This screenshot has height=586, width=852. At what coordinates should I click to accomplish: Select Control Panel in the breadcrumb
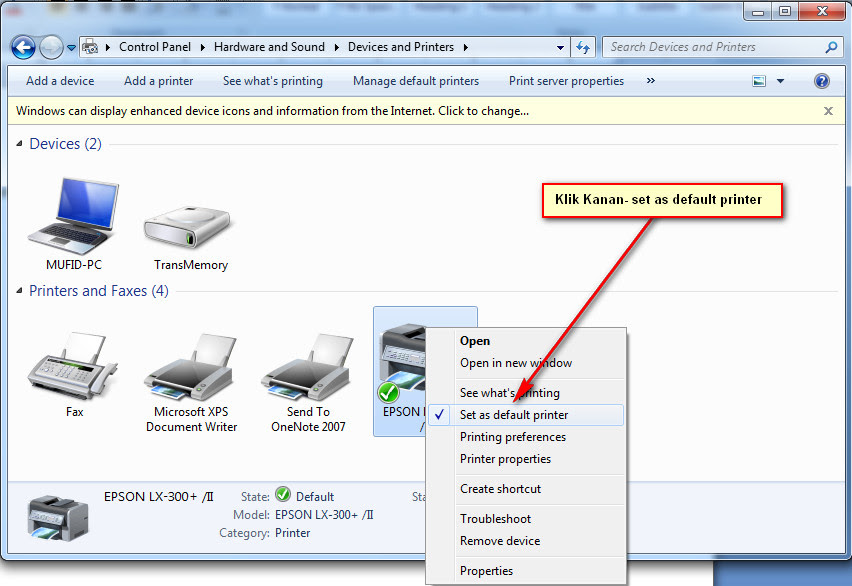155,47
